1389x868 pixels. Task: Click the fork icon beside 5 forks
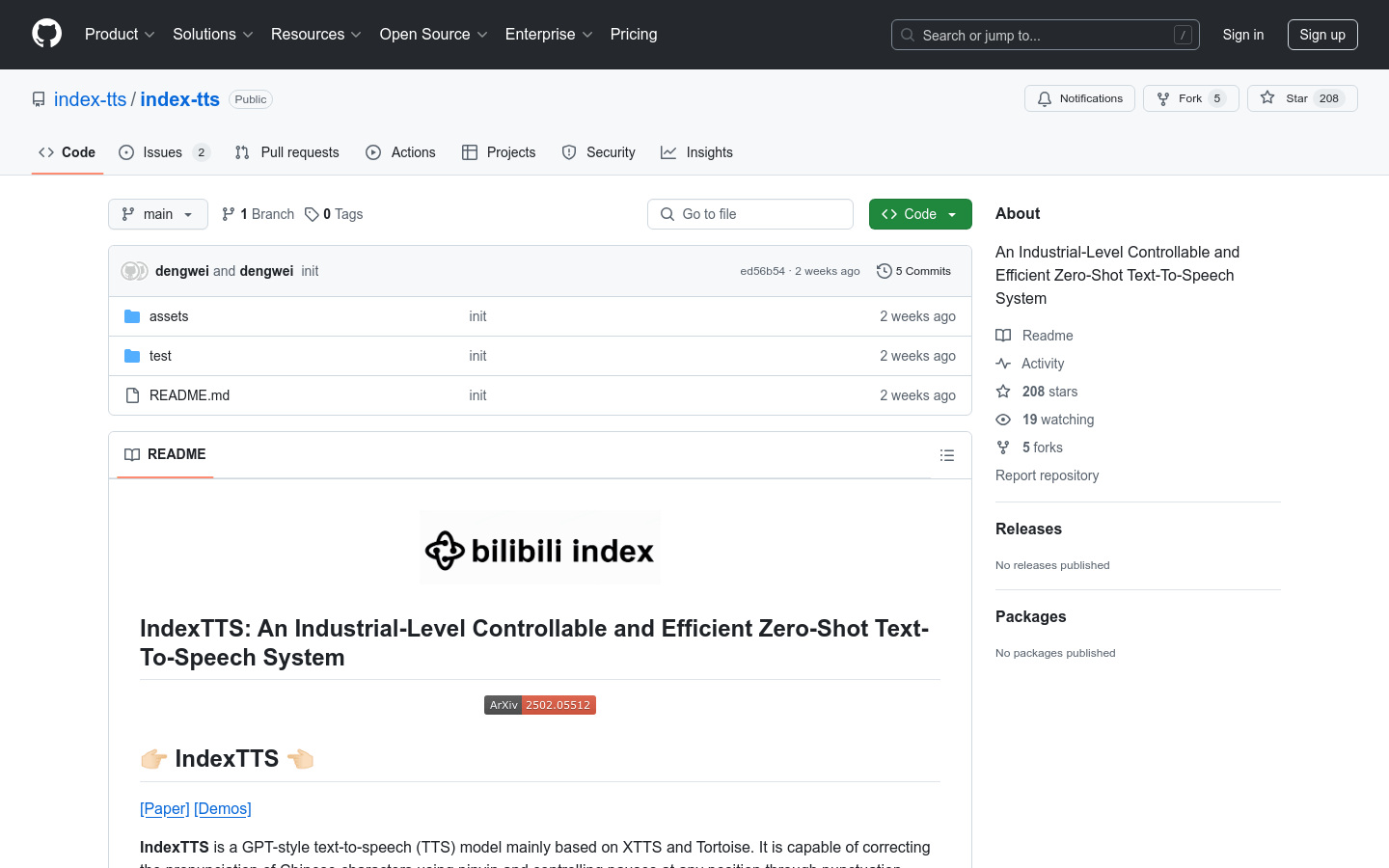point(1003,448)
